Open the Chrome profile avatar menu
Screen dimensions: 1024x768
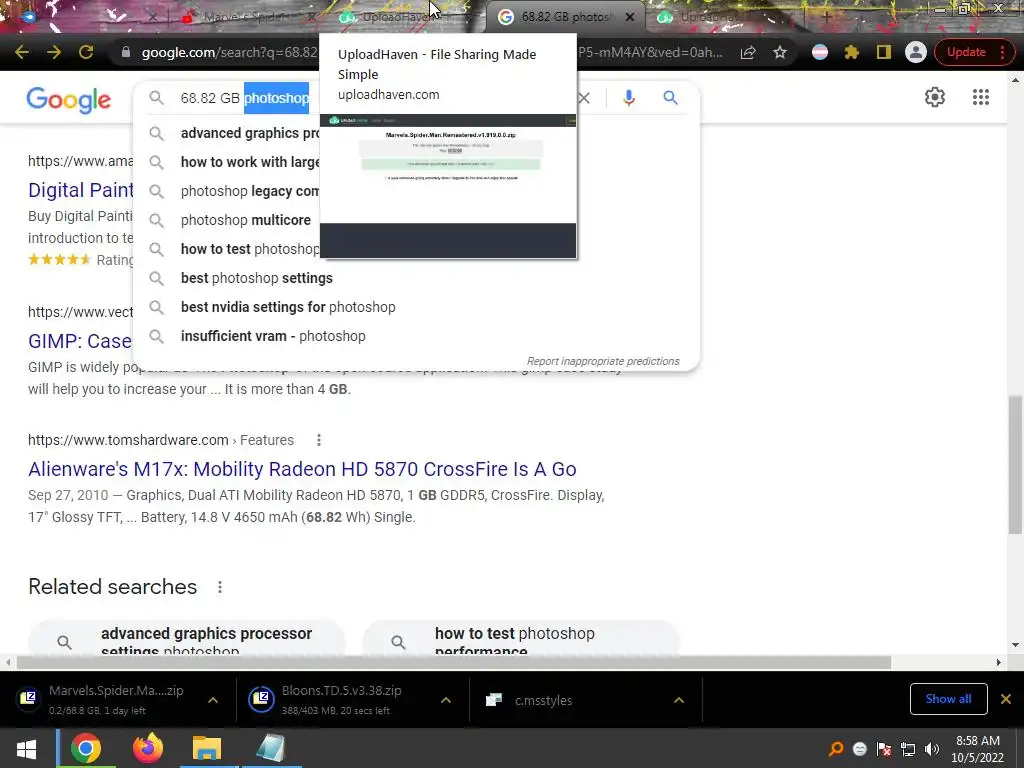pyautogui.click(x=916, y=52)
